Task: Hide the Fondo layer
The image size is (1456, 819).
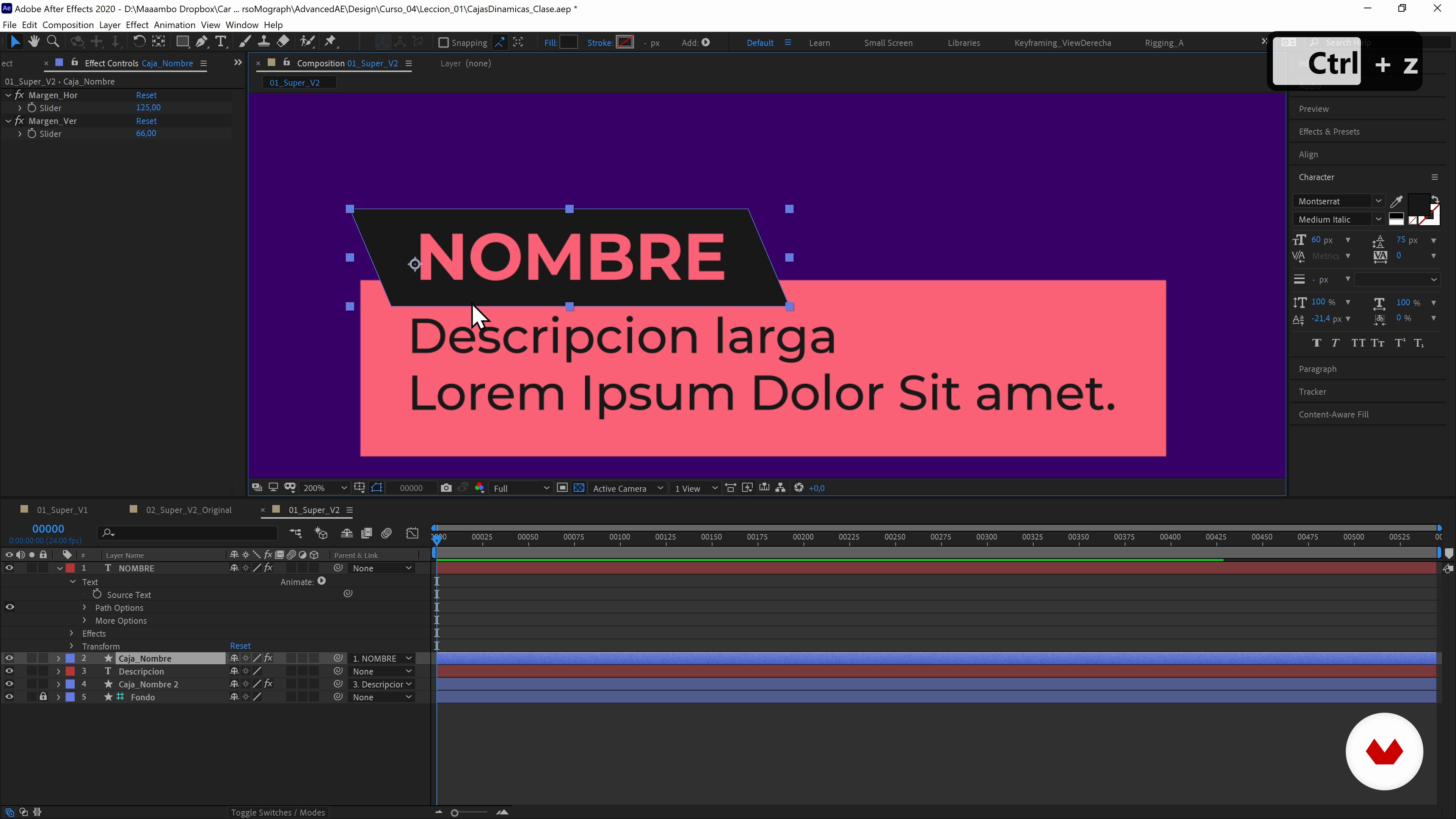Action: (9, 697)
